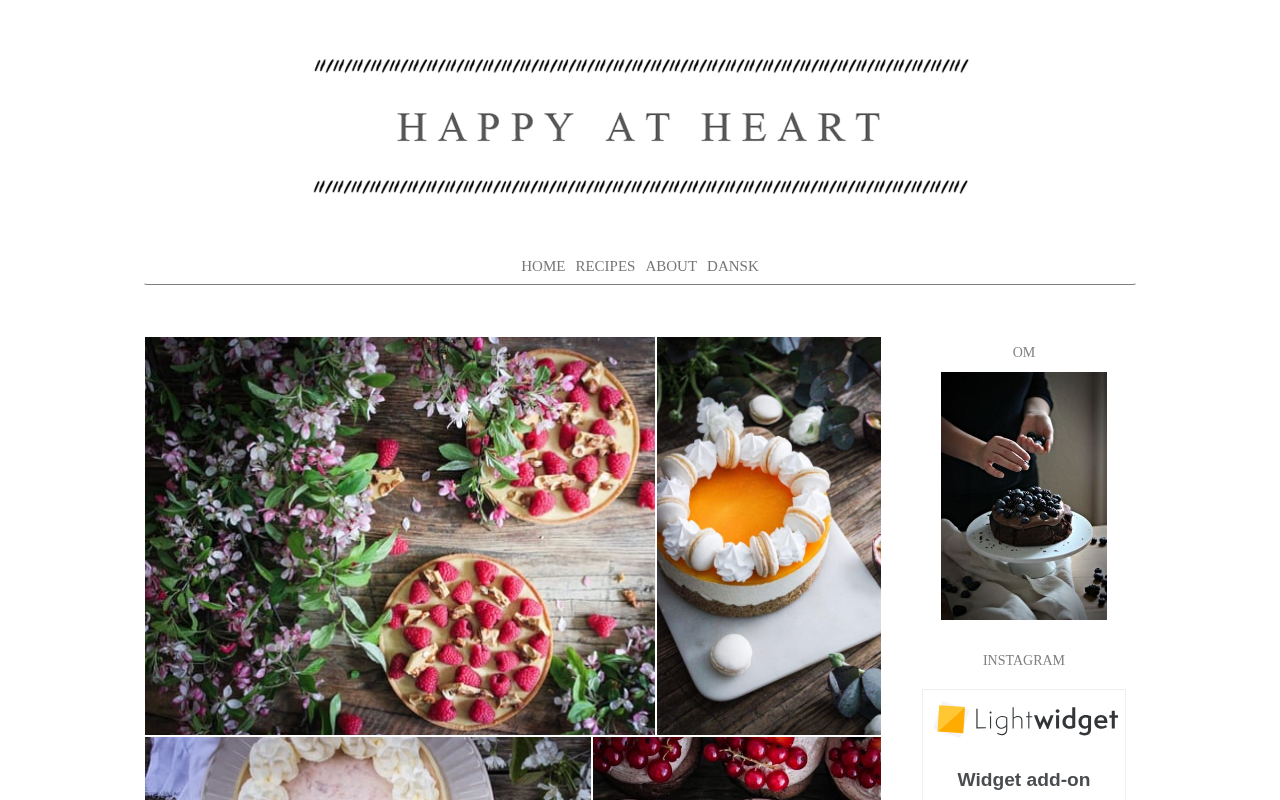Switch language via DANSK link
This screenshot has width=1280, height=800.
[733, 266]
